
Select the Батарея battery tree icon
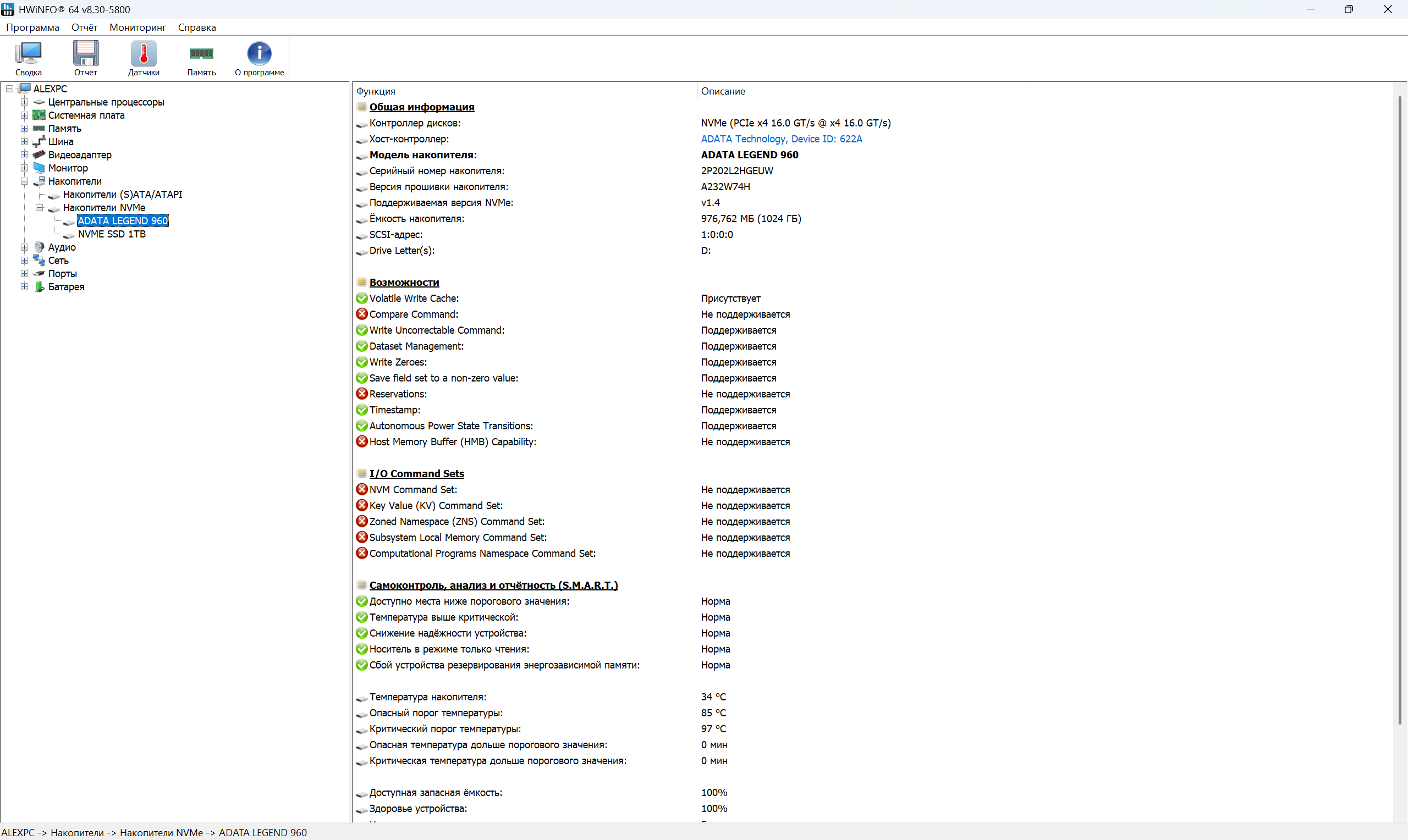pos(39,286)
